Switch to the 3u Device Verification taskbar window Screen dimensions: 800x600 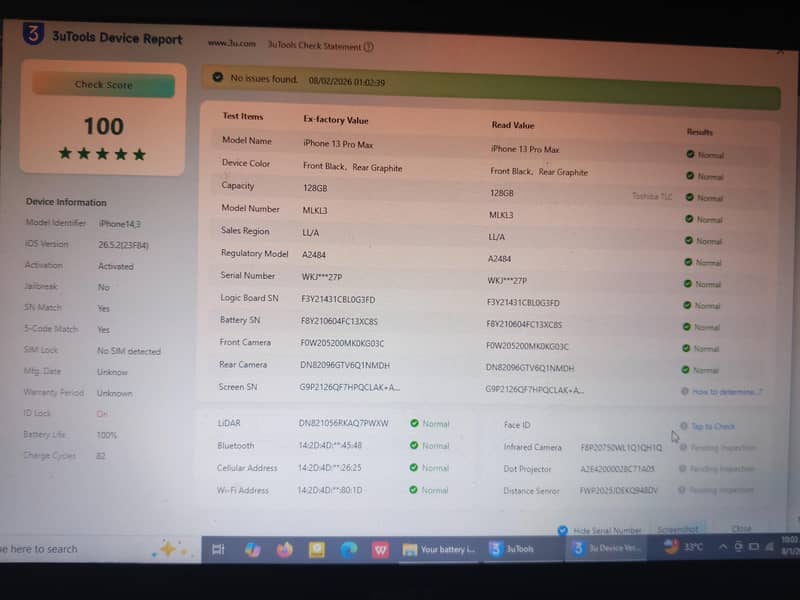(606, 548)
